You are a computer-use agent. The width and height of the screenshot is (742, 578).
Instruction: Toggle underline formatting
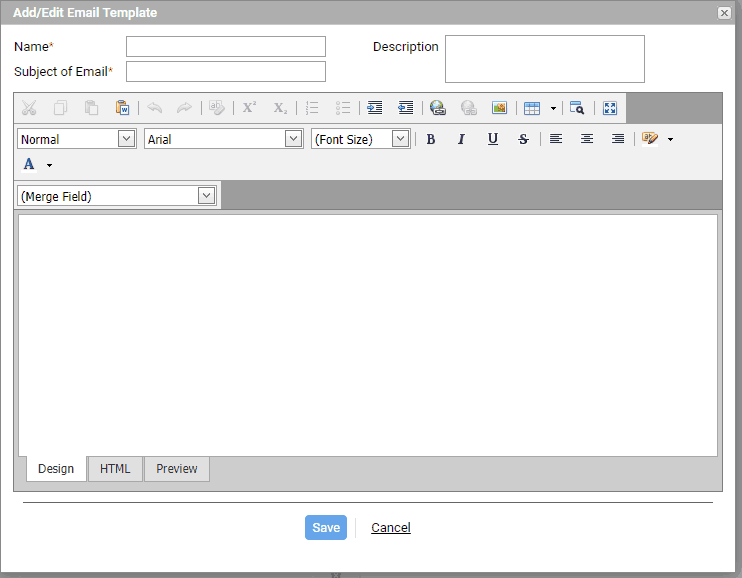[x=493, y=139]
